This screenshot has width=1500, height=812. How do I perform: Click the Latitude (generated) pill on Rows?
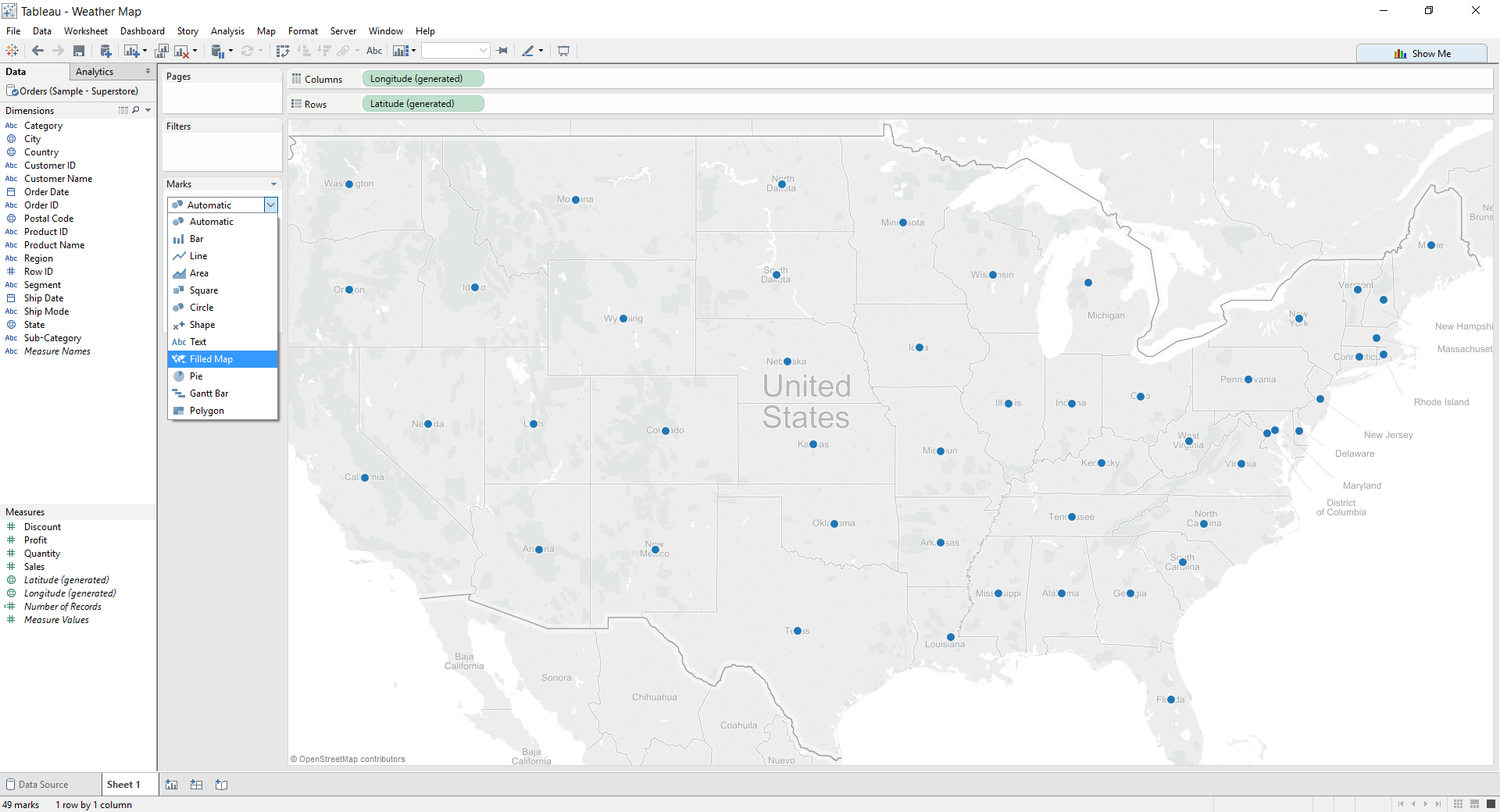[x=423, y=103]
